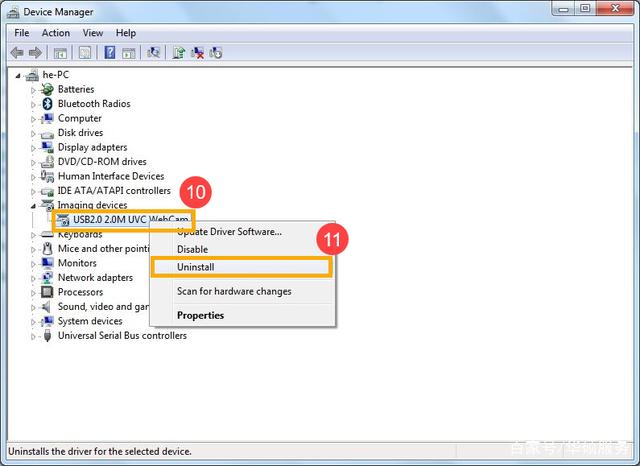Select the Computer tree label

80,118
